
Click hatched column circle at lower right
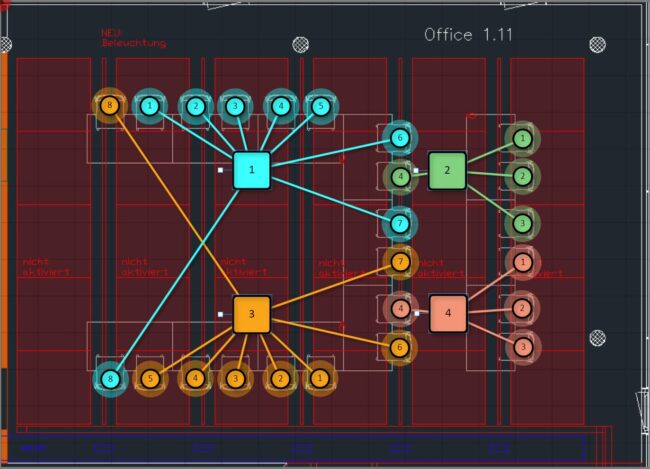(597, 338)
